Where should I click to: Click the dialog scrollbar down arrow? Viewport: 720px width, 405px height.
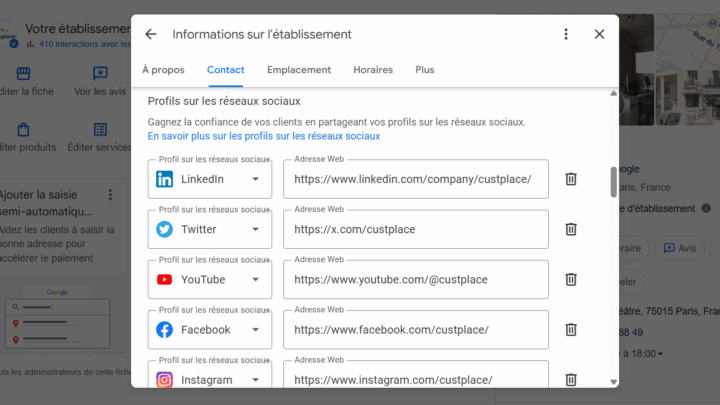click(x=613, y=382)
